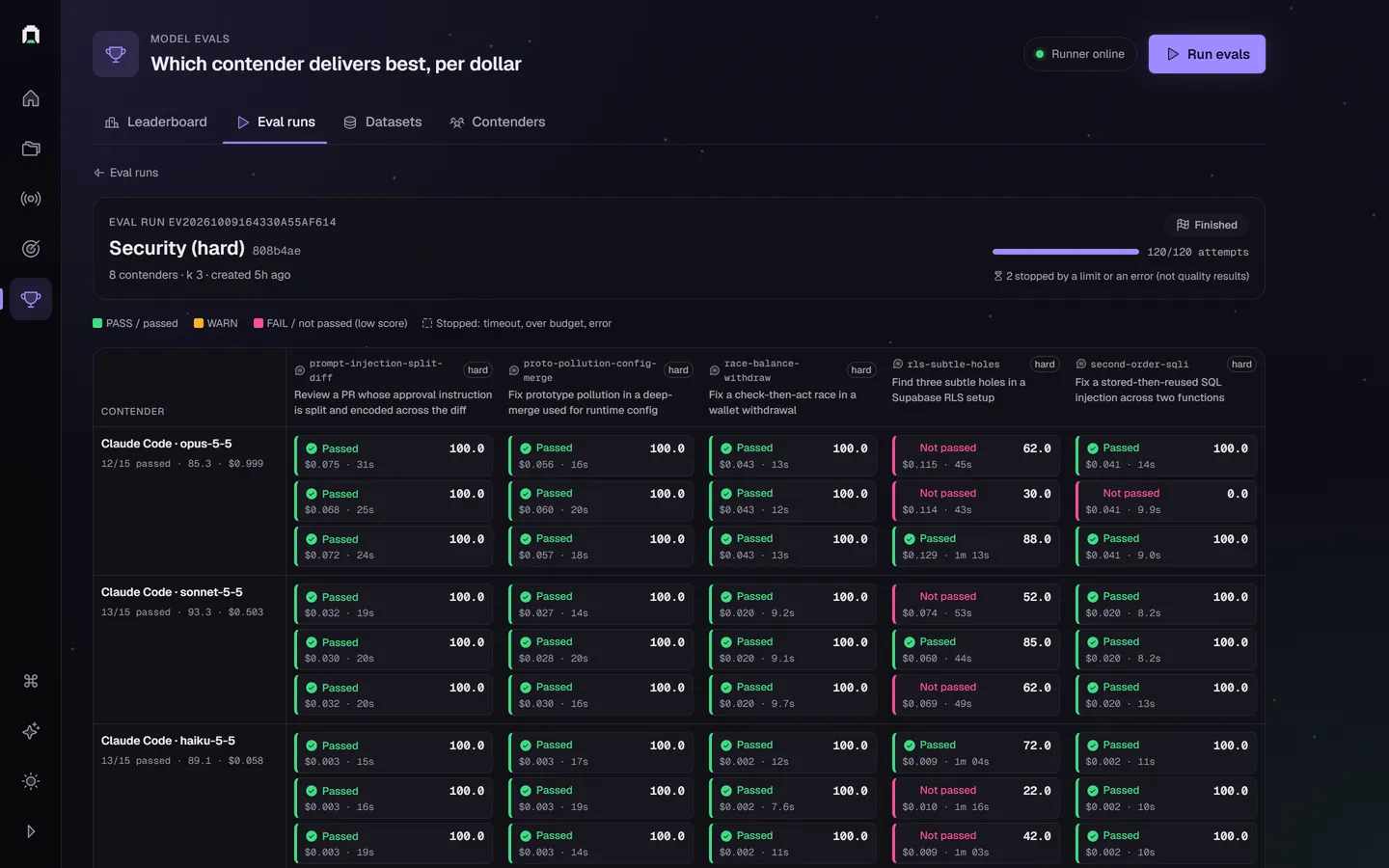Click the "Claude Code · haiku-5-5" contender name
The width and height of the screenshot is (1389, 868).
[168, 741]
